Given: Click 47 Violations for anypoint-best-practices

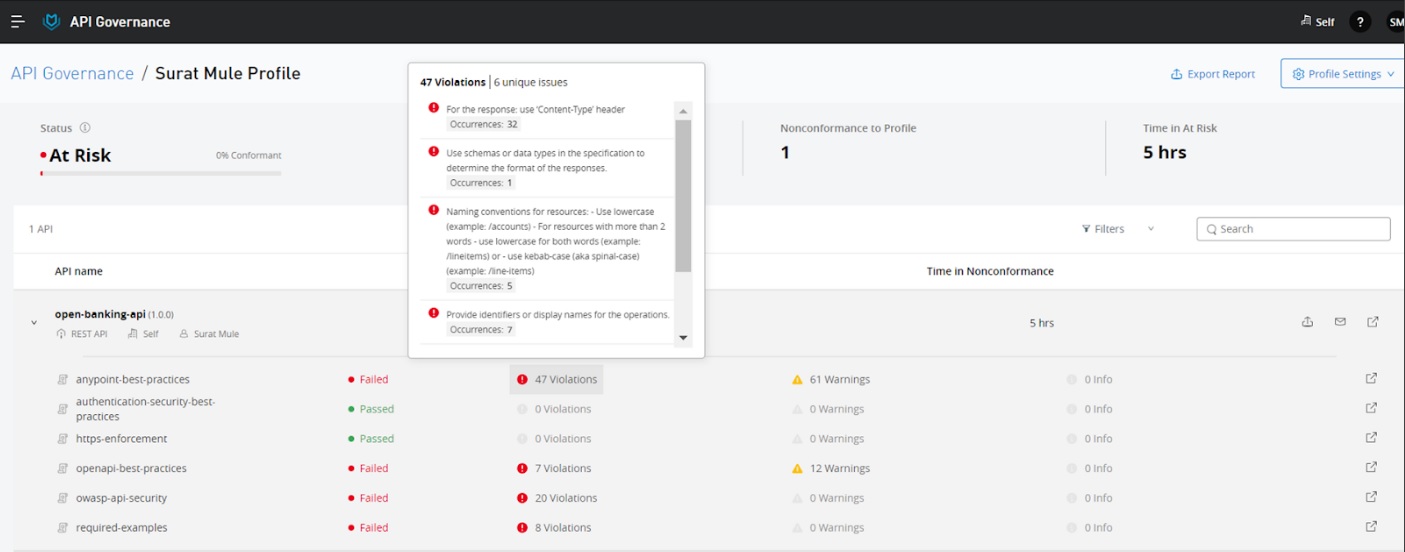Looking at the screenshot, I should pyautogui.click(x=557, y=380).
